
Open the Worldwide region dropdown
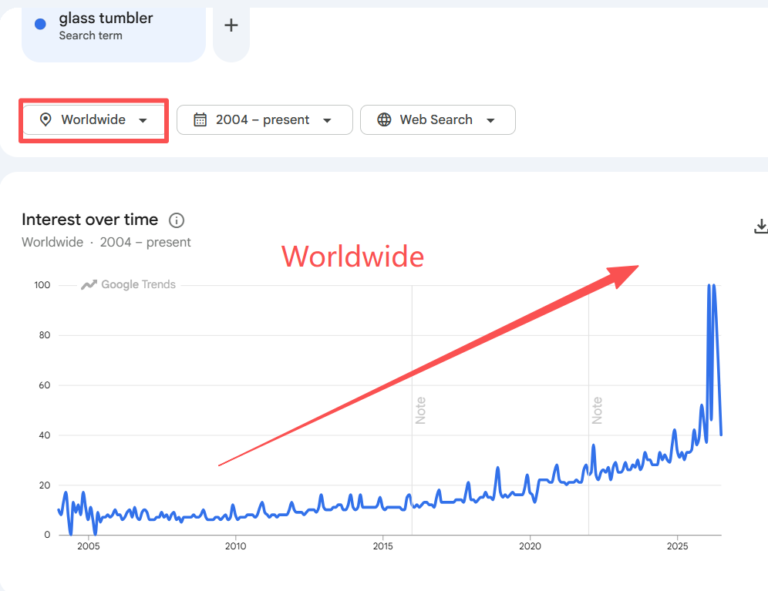[x=94, y=120]
